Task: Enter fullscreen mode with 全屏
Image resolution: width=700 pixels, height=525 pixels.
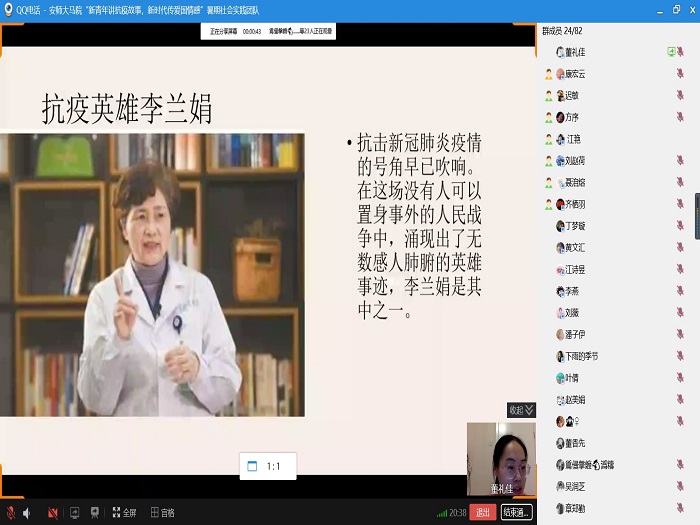Action: (x=122, y=512)
